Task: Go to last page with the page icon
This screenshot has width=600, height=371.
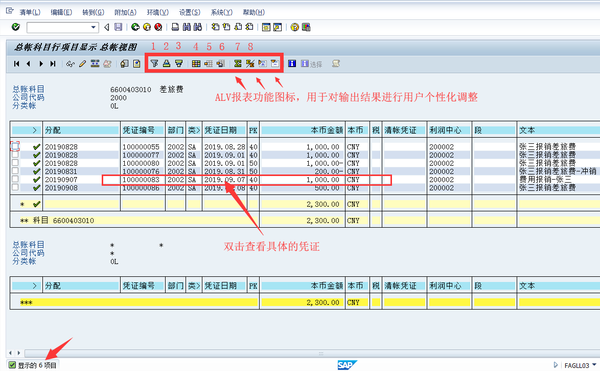Action: point(249,27)
